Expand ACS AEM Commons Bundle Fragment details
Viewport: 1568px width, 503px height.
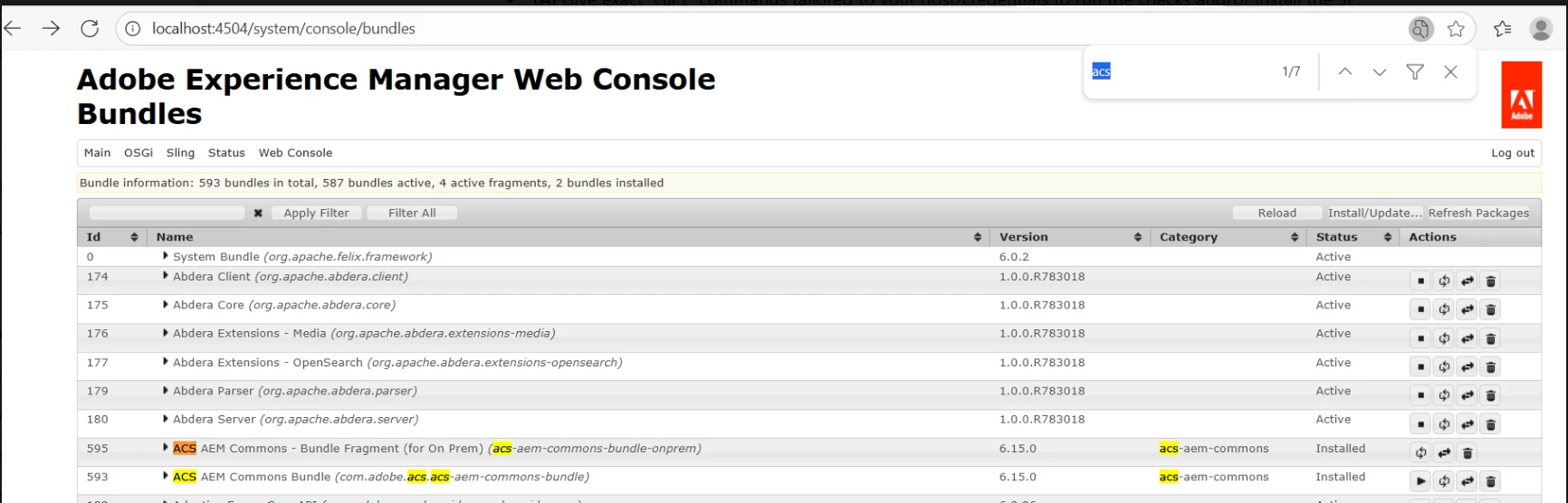coord(166,448)
